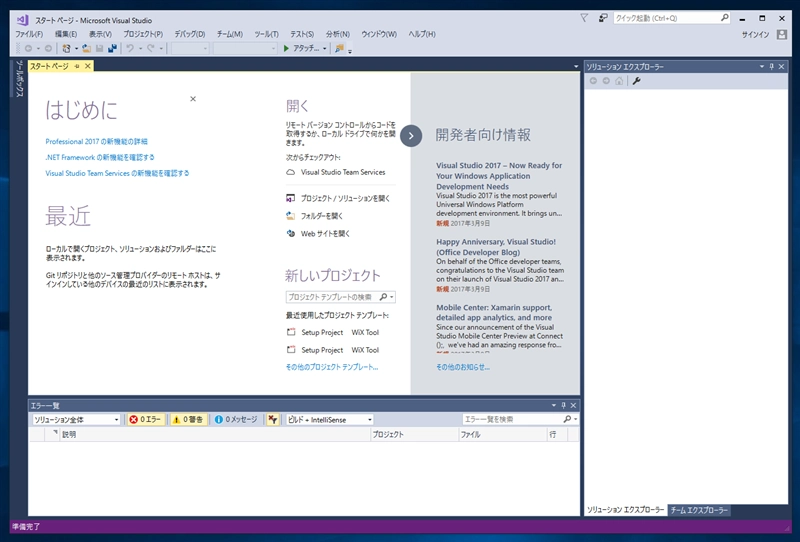Screen dimensions: 800x542
Task: Click Web サイトを開く
Action: pos(318,234)
